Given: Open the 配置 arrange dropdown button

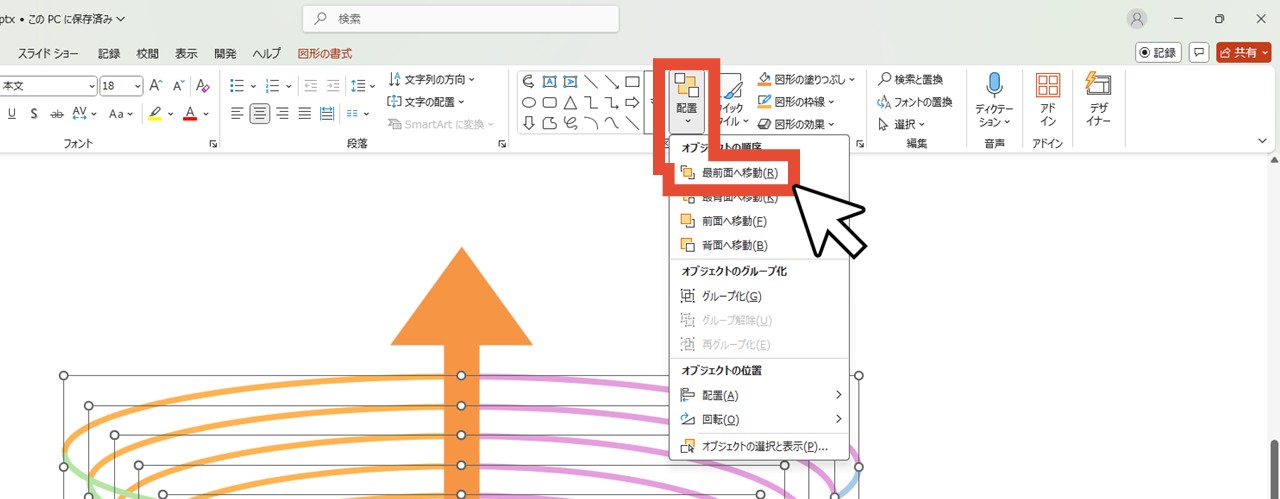Looking at the screenshot, I should (x=687, y=100).
